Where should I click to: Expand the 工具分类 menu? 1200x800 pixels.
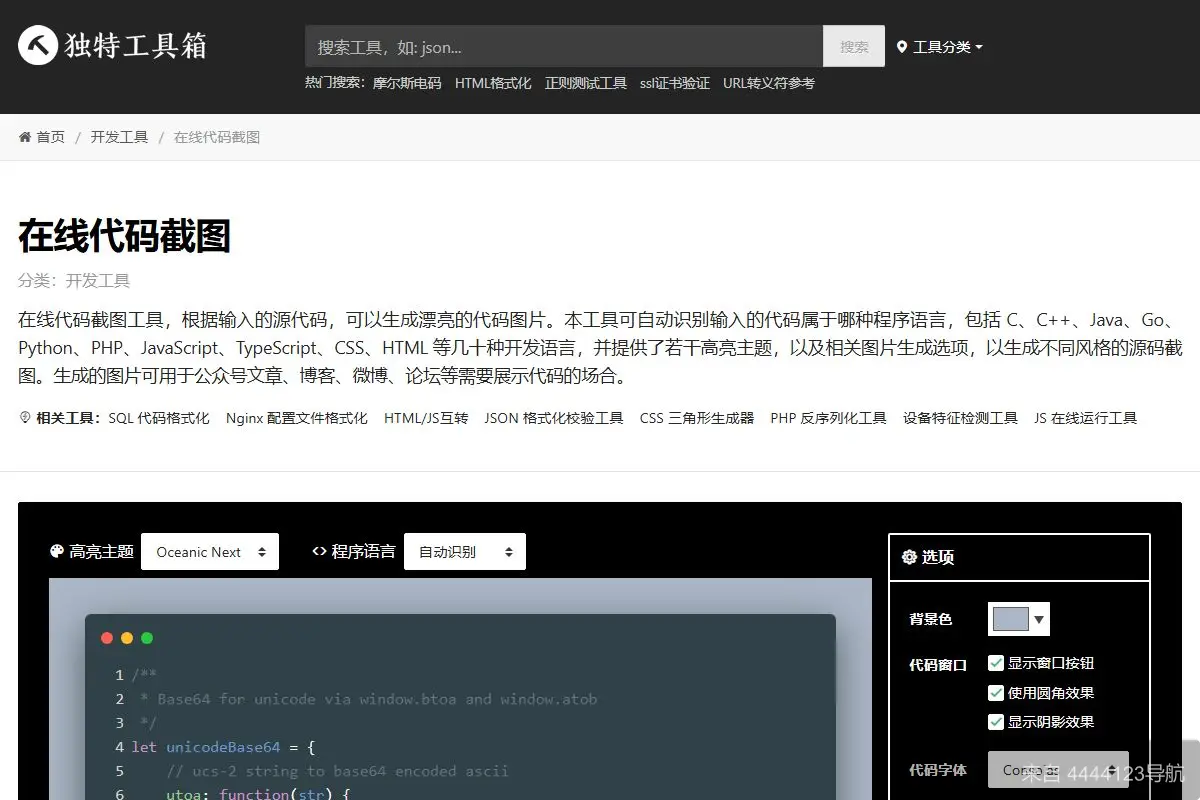942,46
